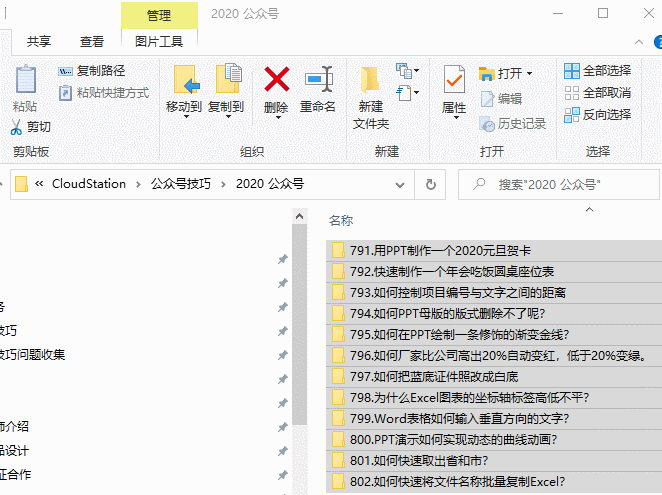
Task: Select folder 795.如何在PPT绘制一条修饰的渐变金线?
Action: pos(494,335)
